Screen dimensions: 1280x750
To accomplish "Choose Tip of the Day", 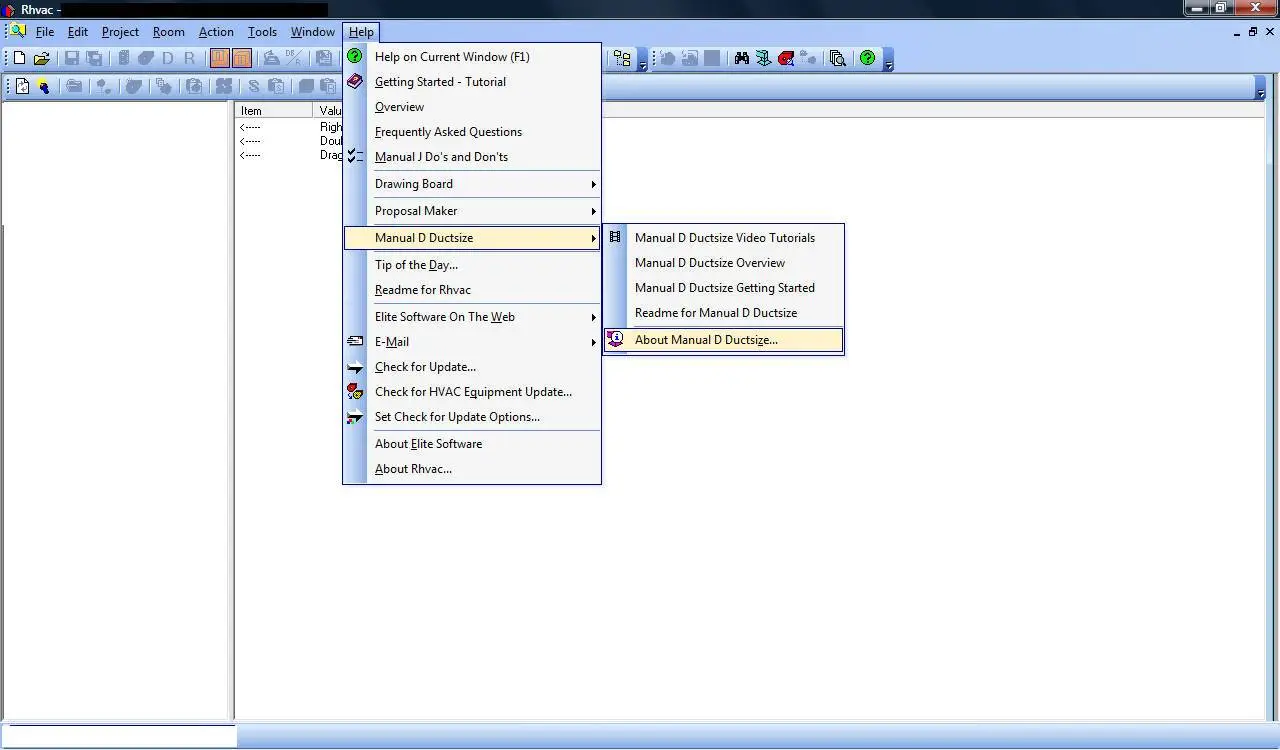I will [416, 265].
